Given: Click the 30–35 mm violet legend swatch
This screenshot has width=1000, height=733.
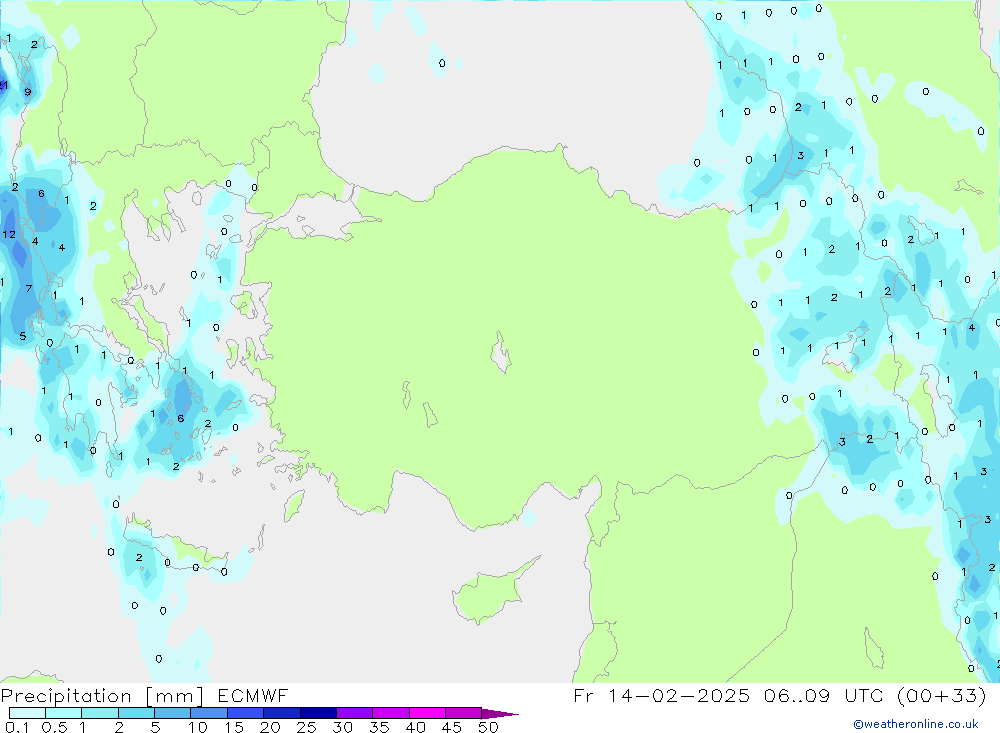Looking at the screenshot, I should pyautogui.click(x=355, y=713).
